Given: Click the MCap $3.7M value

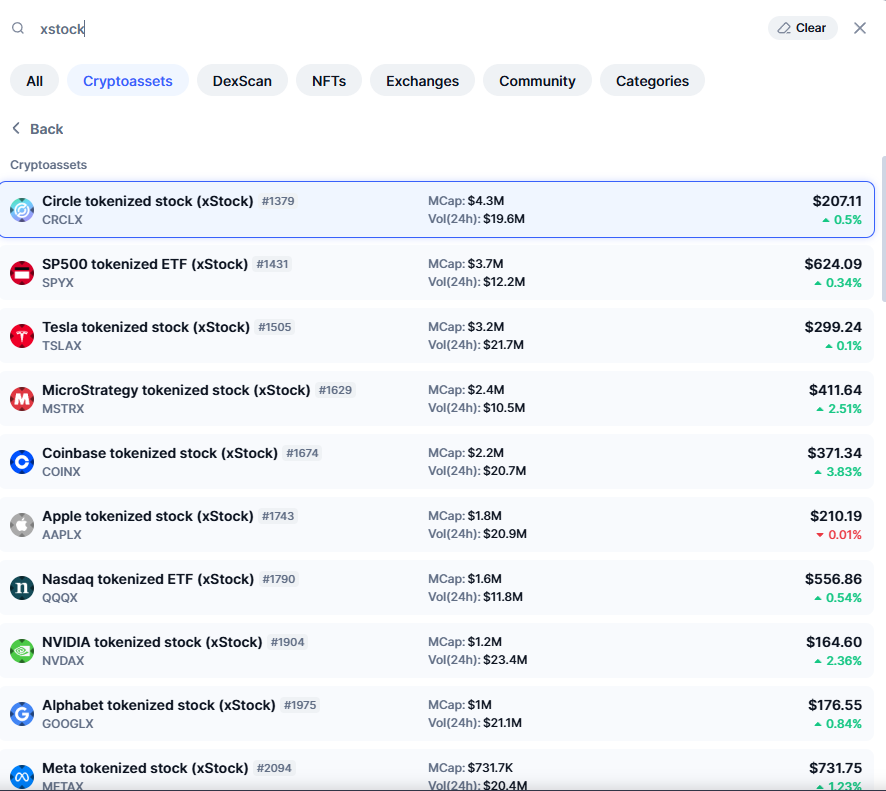Looking at the screenshot, I should [485, 264].
